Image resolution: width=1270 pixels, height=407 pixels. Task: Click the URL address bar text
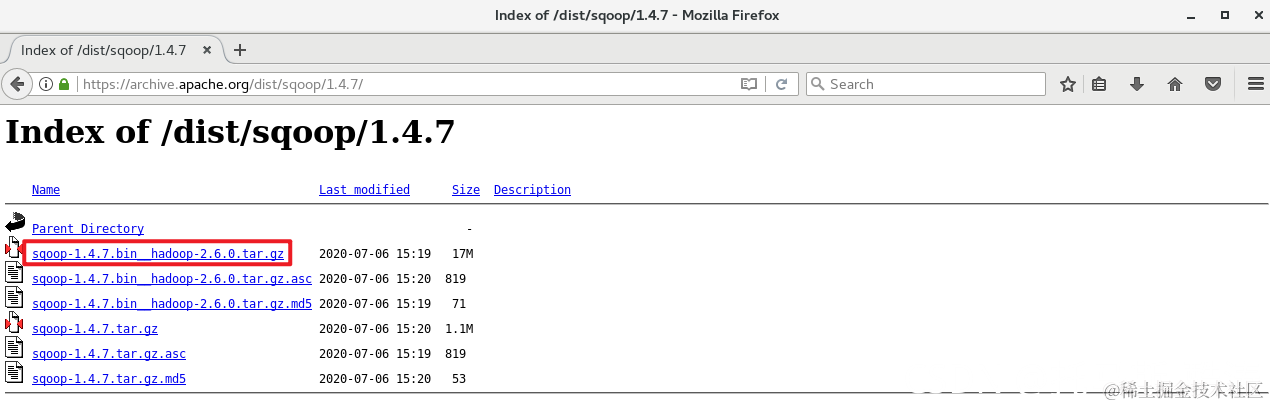tap(223, 84)
